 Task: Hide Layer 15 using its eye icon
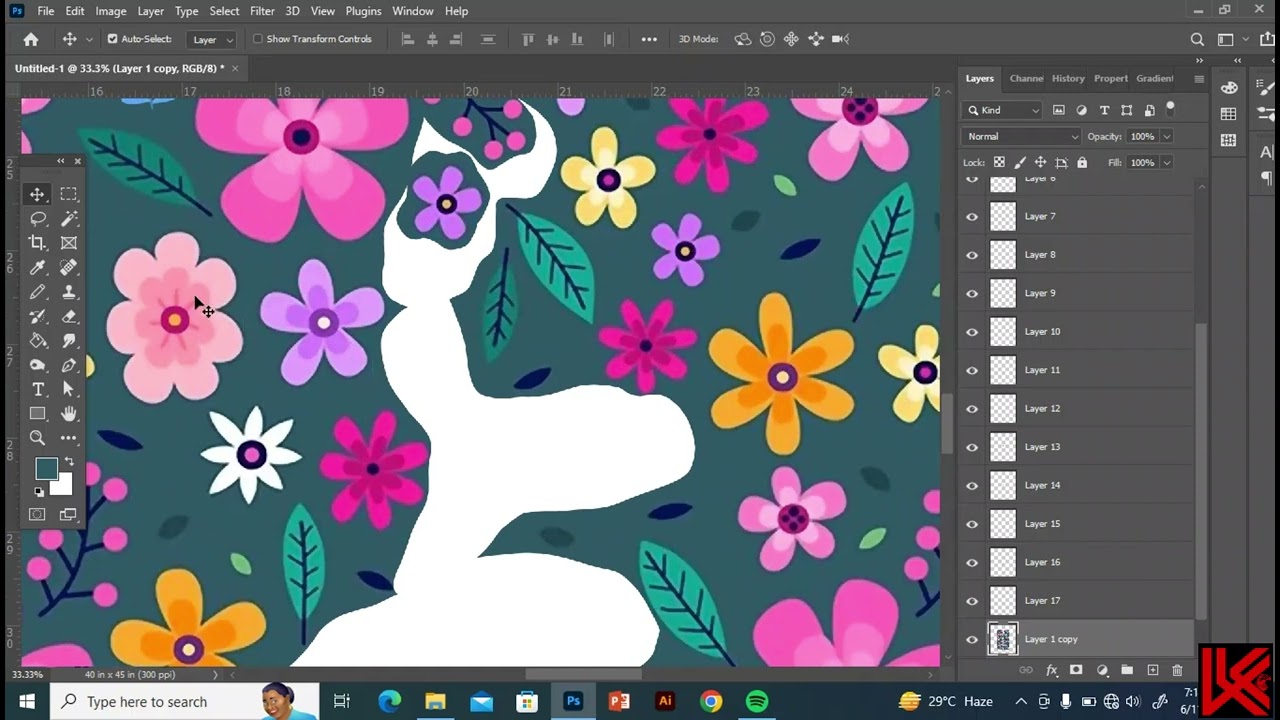point(972,524)
